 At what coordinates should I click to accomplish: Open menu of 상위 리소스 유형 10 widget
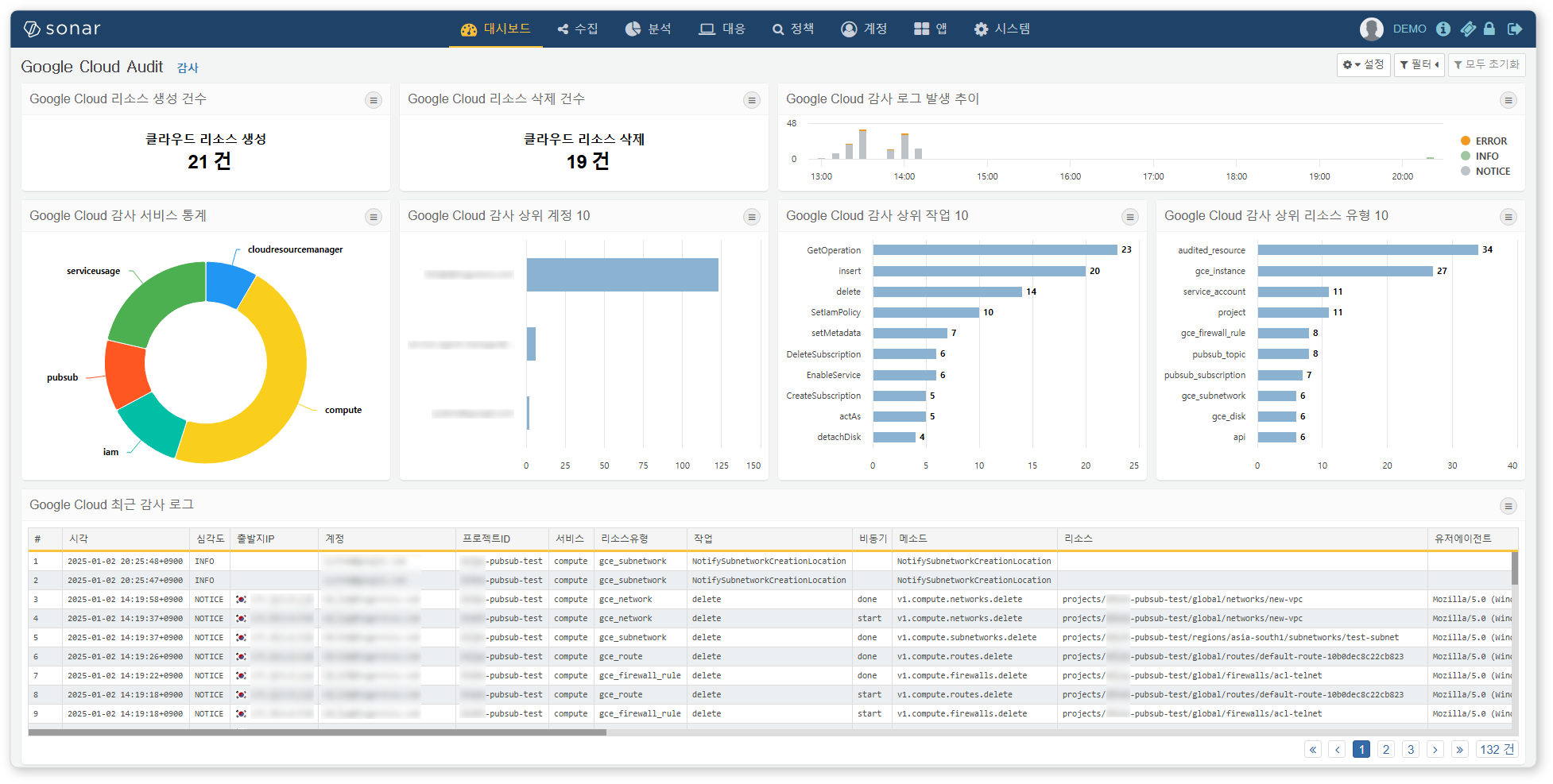[x=1508, y=217]
